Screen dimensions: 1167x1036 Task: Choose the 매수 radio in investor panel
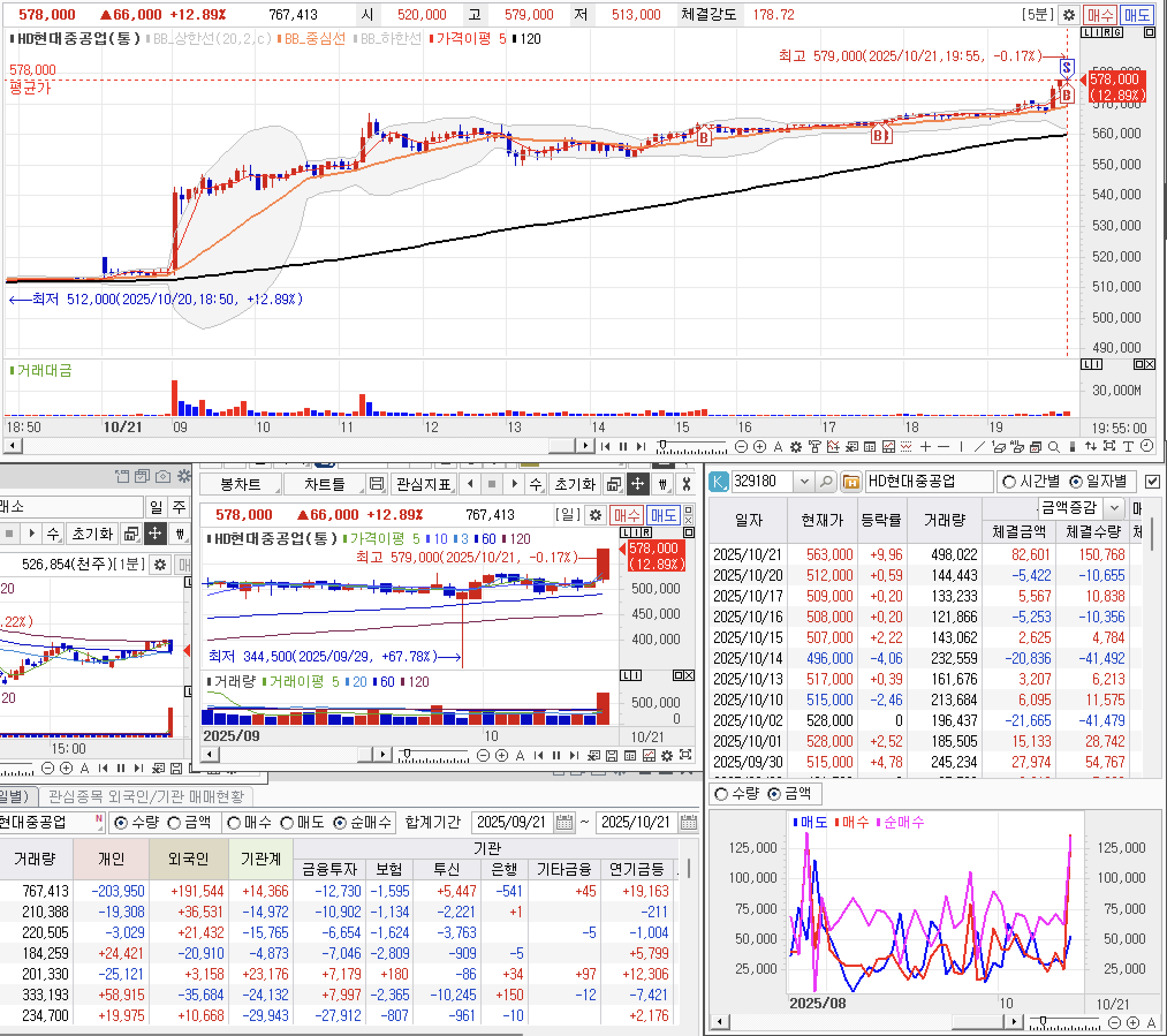click(x=234, y=823)
